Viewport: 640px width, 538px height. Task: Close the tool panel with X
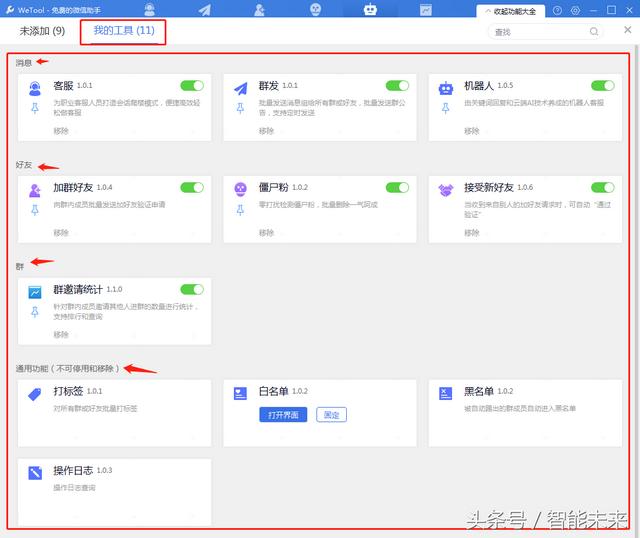pyautogui.click(x=628, y=30)
